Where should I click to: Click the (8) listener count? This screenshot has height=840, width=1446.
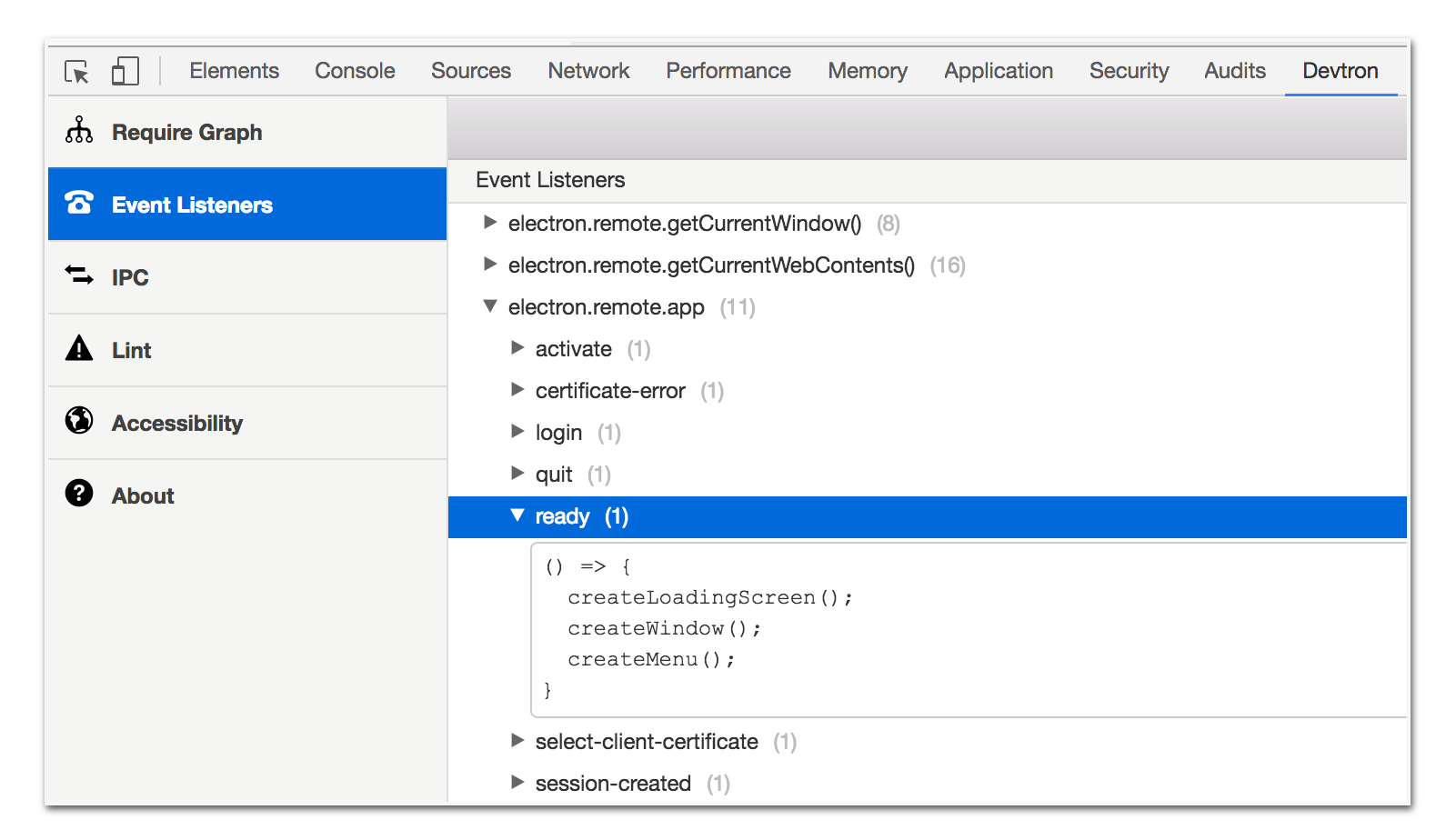point(889,224)
